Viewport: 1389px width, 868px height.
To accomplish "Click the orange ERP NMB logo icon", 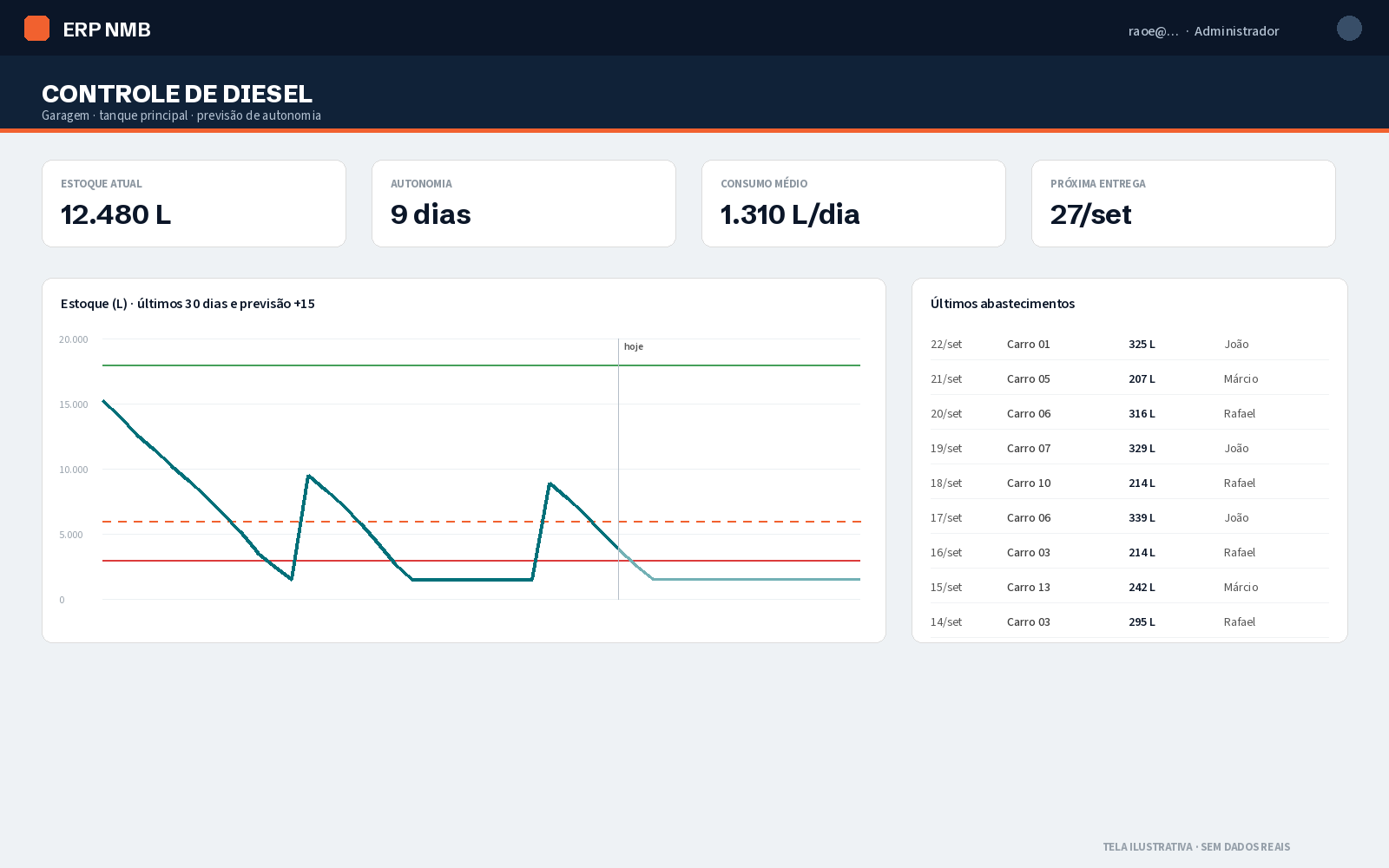I will (x=36, y=29).
